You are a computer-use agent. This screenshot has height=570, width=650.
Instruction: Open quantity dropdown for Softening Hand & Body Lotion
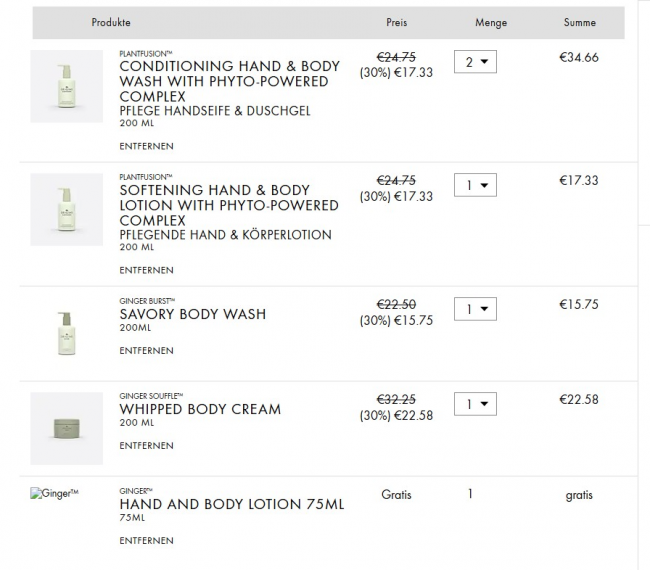(475, 185)
